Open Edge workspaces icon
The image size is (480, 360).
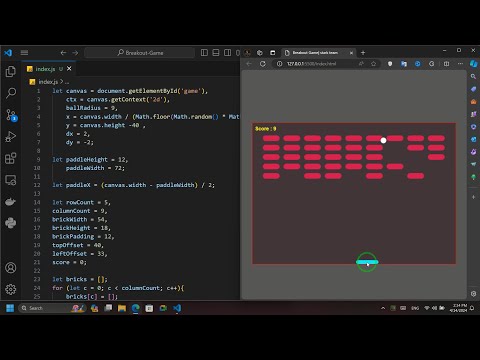click(x=260, y=53)
